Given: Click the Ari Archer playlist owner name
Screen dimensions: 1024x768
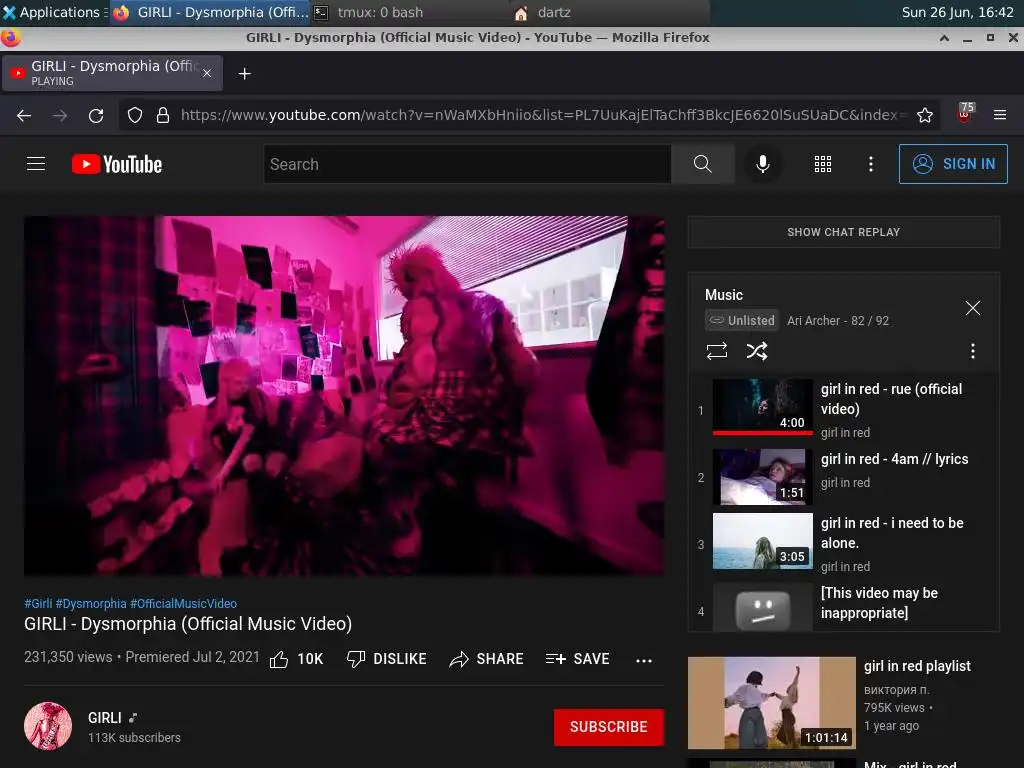Looking at the screenshot, I should point(813,321).
